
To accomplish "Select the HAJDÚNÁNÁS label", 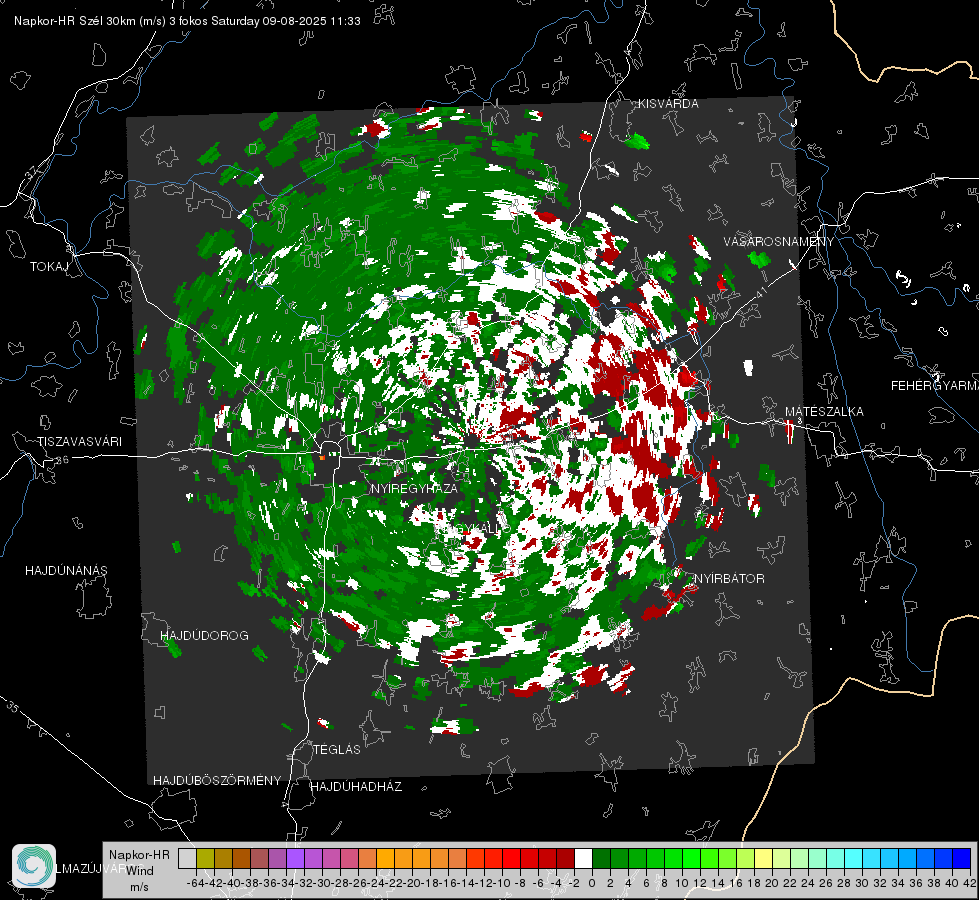I will pyautogui.click(x=66, y=571).
